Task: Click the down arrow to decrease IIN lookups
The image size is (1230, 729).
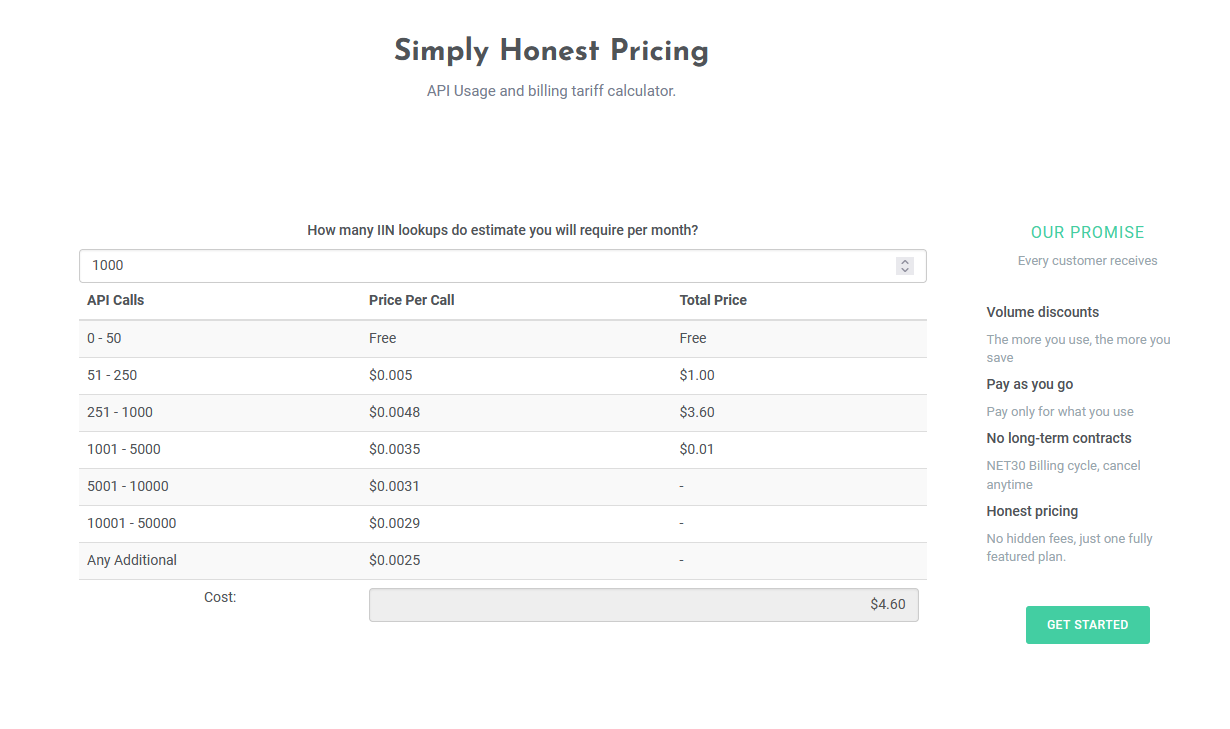Action: click(905, 270)
